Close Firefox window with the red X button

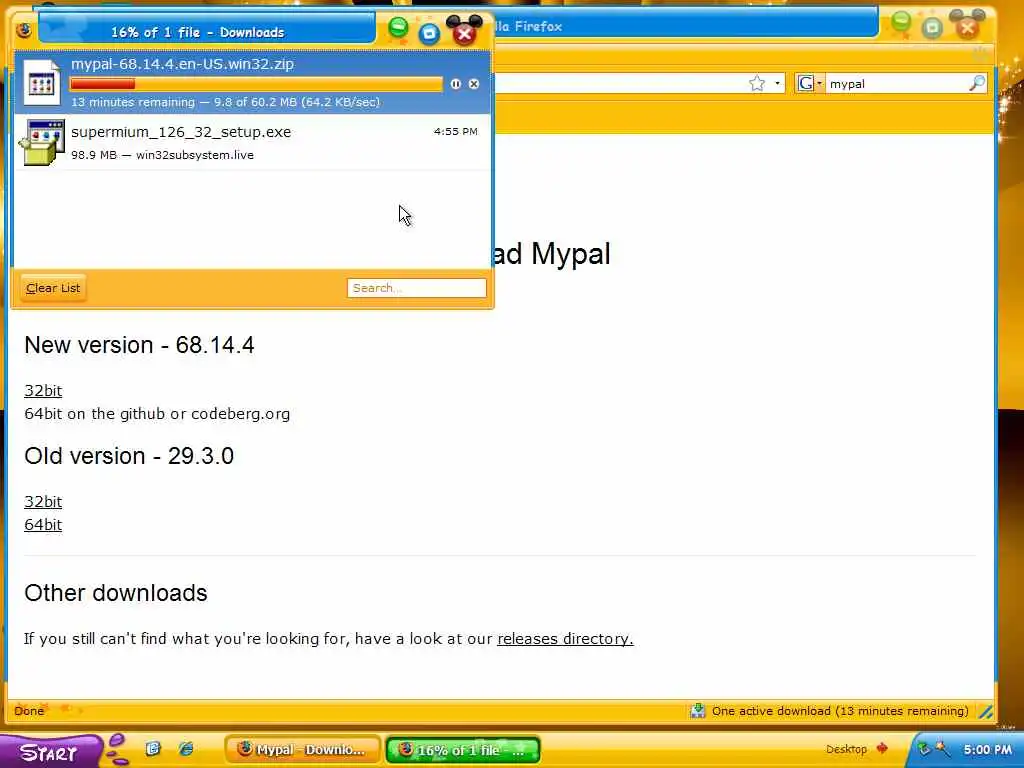click(x=968, y=26)
